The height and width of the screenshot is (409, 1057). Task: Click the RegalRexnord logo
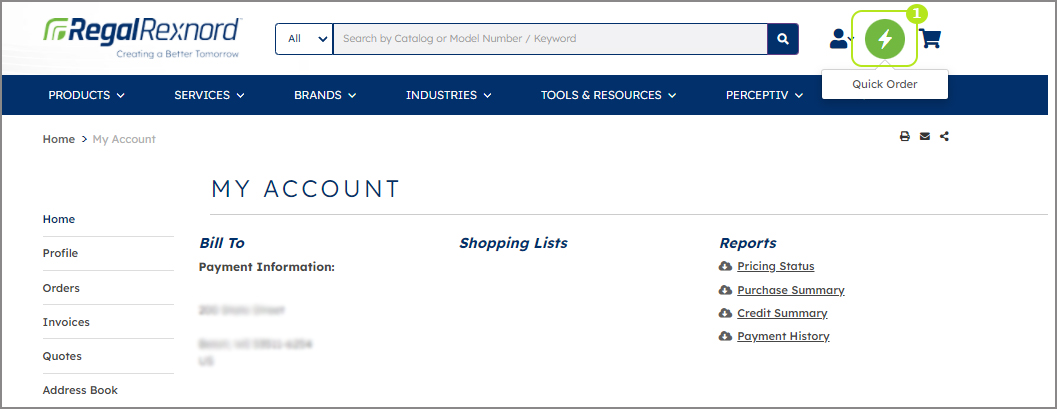(142, 38)
